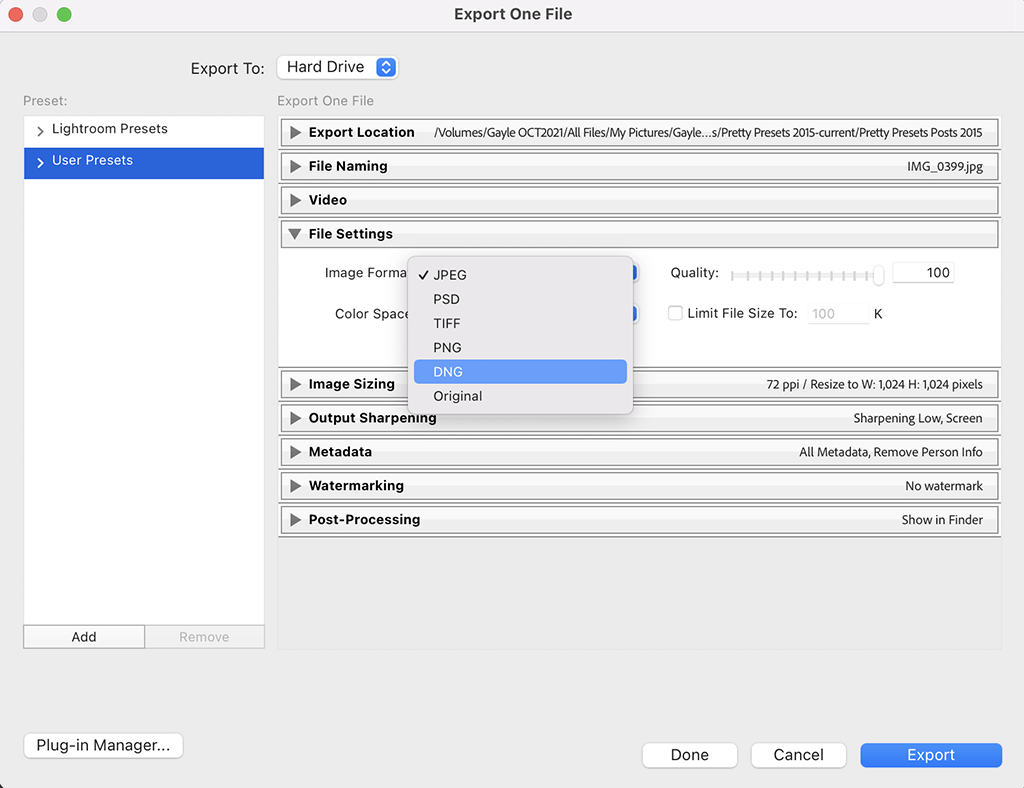
Task: Click the file size K input field
Action: [x=837, y=313]
